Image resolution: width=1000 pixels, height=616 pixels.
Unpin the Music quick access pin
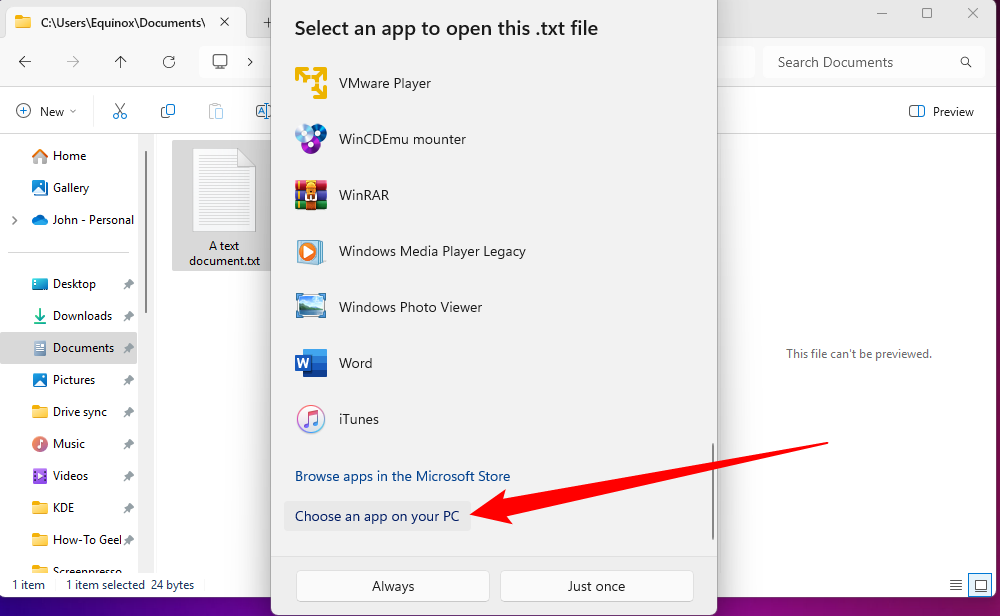click(128, 444)
